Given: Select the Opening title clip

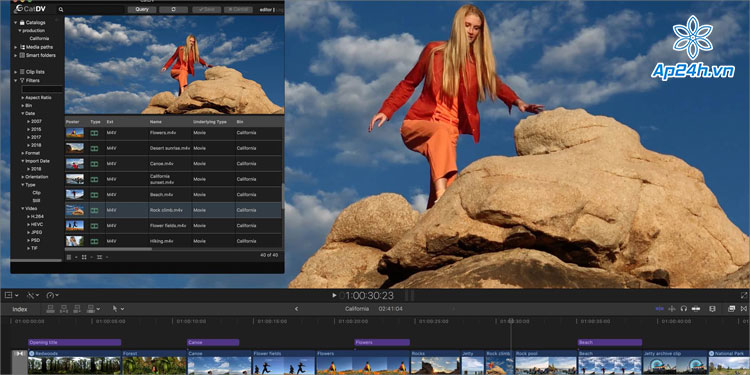Looking at the screenshot, I should pos(75,342).
